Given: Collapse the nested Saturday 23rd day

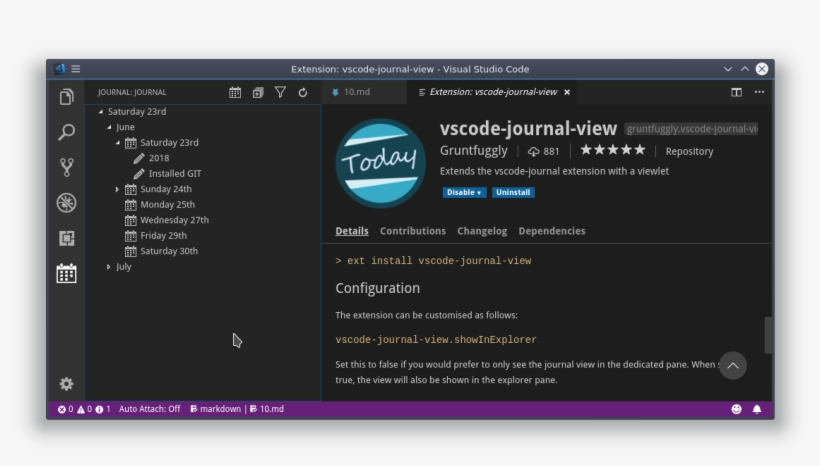Looking at the screenshot, I should (118, 143).
